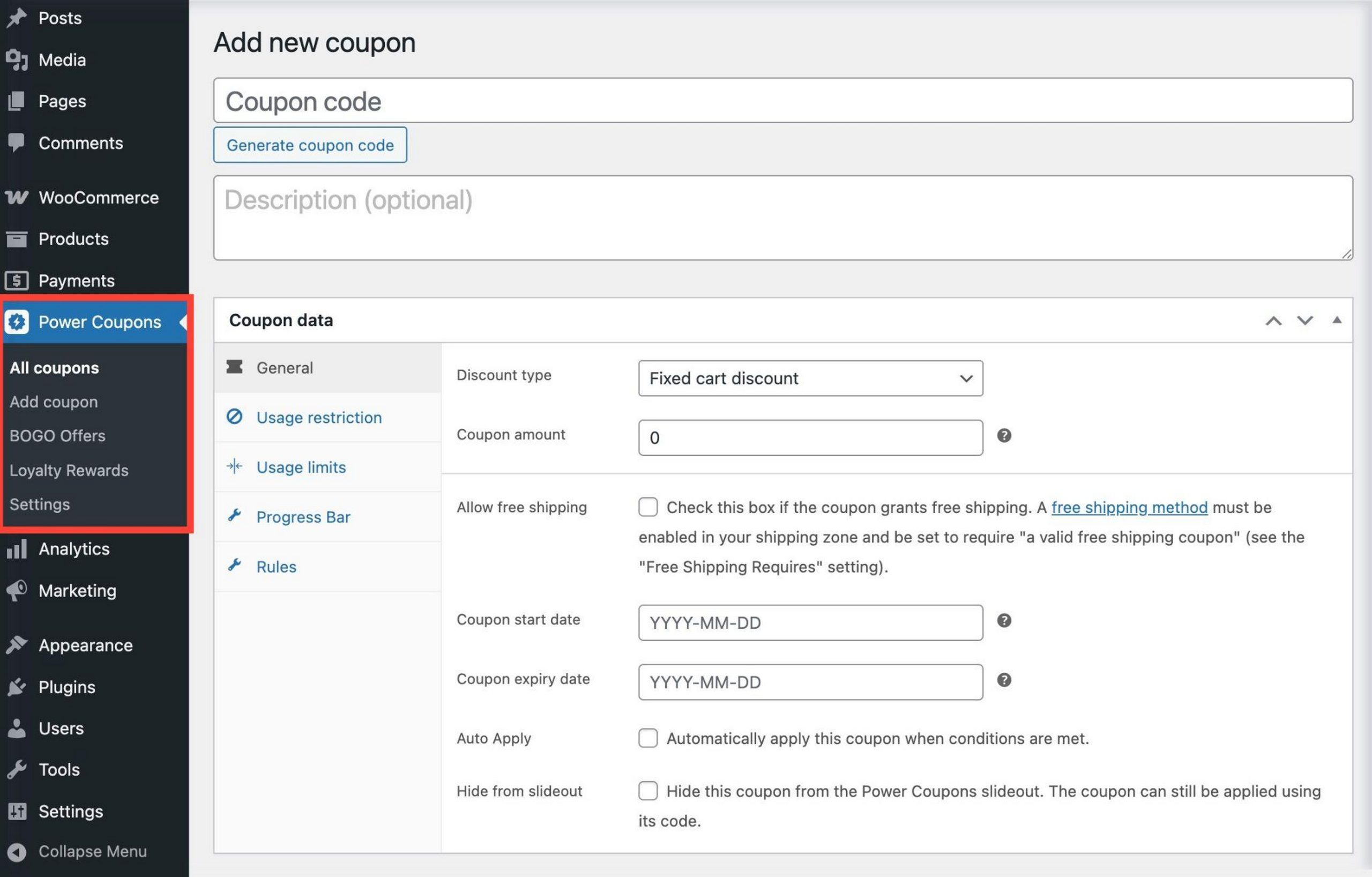
Task: Click the Coupon expiry date field
Action: click(x=810, y=682)
